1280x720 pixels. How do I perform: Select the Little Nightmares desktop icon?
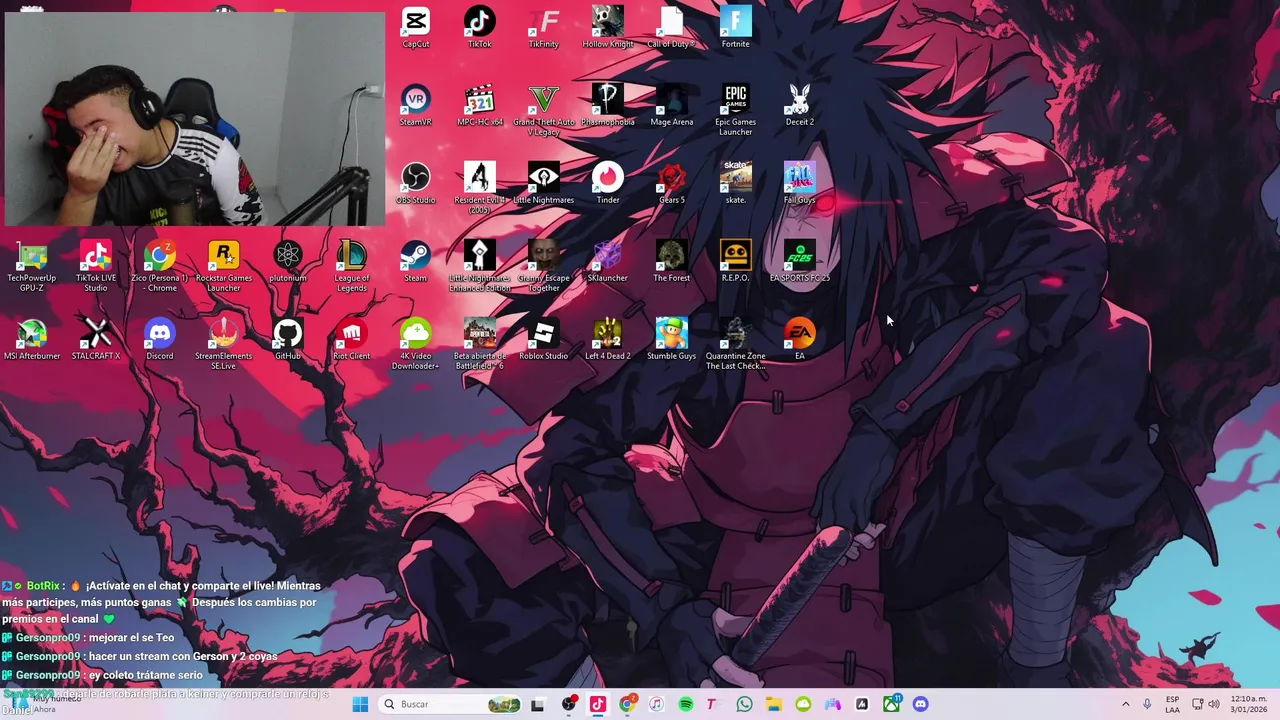click(544, 183)
